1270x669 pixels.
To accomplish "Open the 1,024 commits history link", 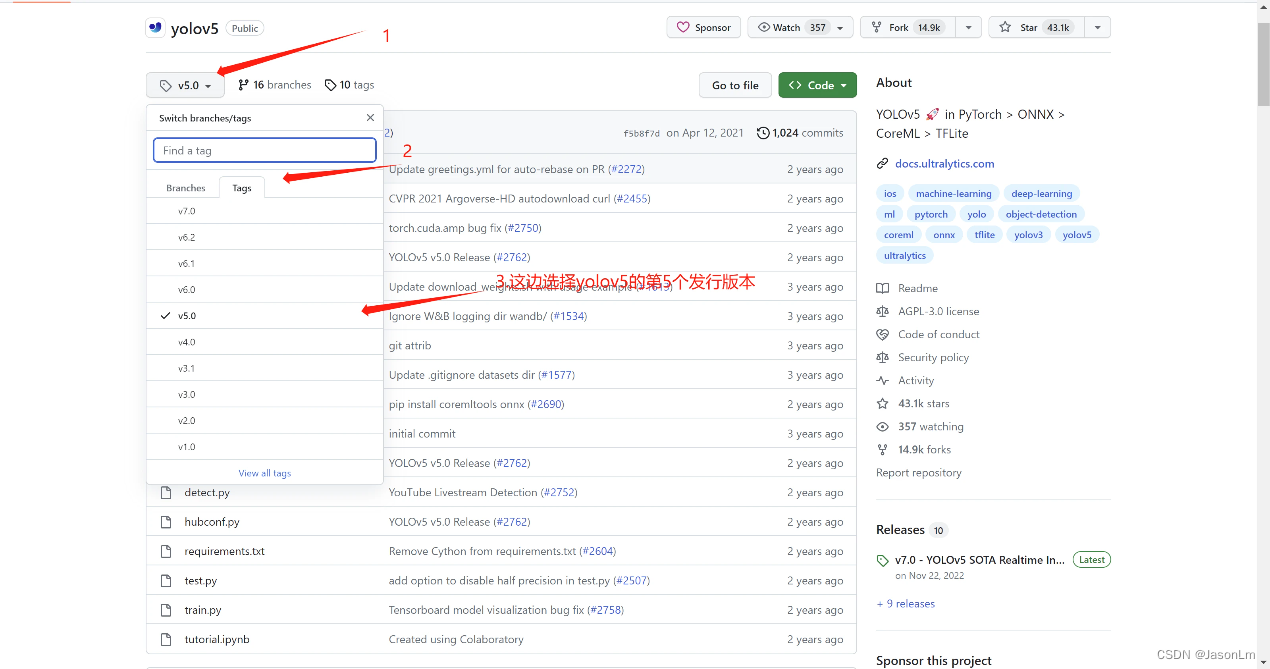I will click(800, 133).
